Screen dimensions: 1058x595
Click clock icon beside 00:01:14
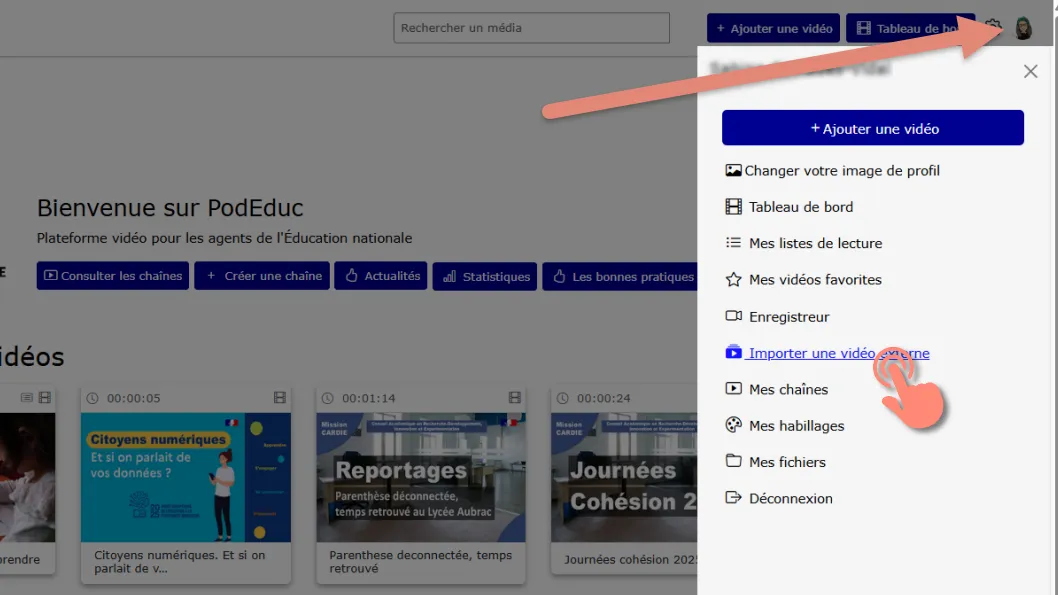(327, 399)
